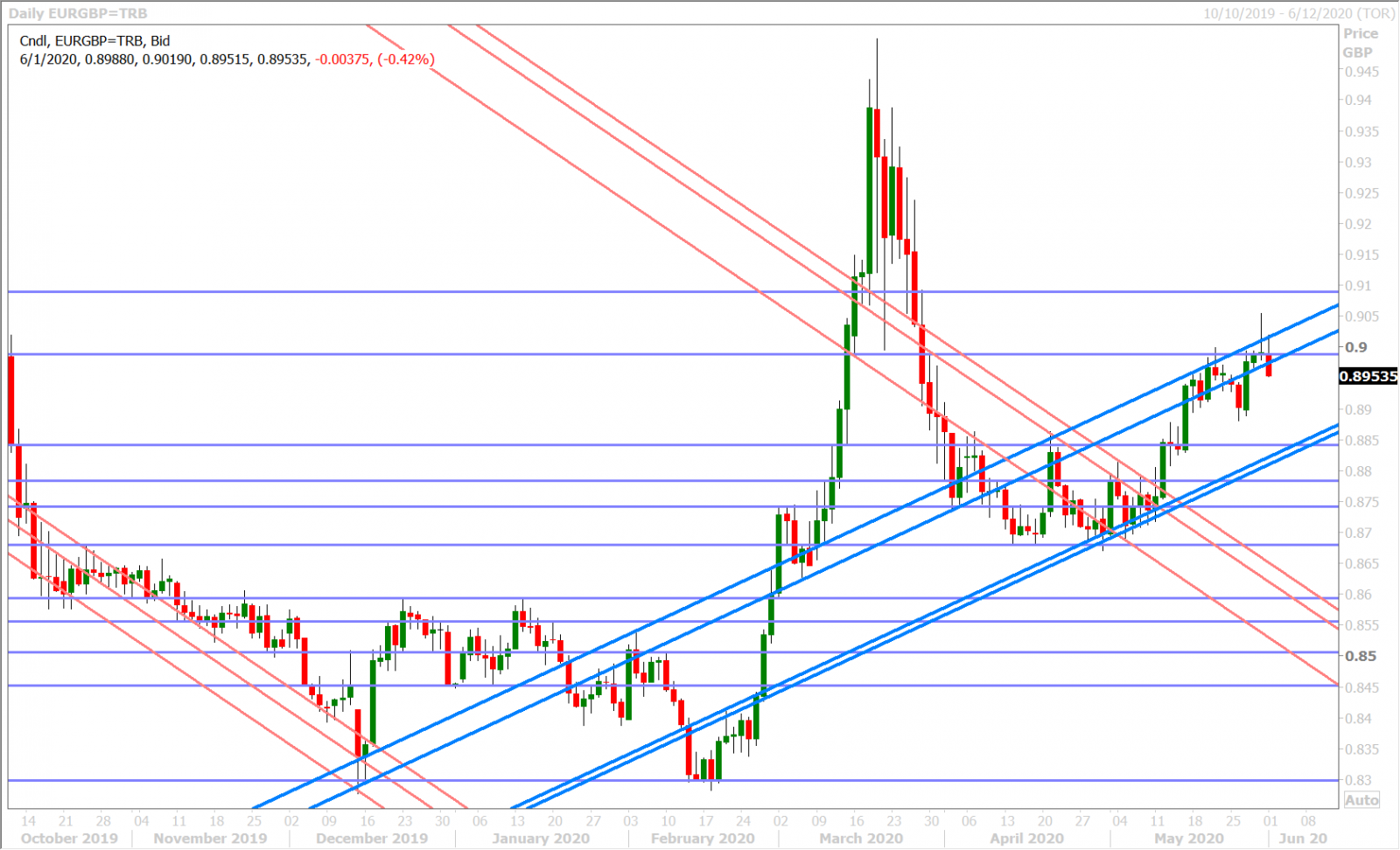
Task: Click the 0.92 price axis label
Action: click(1359, 224)
